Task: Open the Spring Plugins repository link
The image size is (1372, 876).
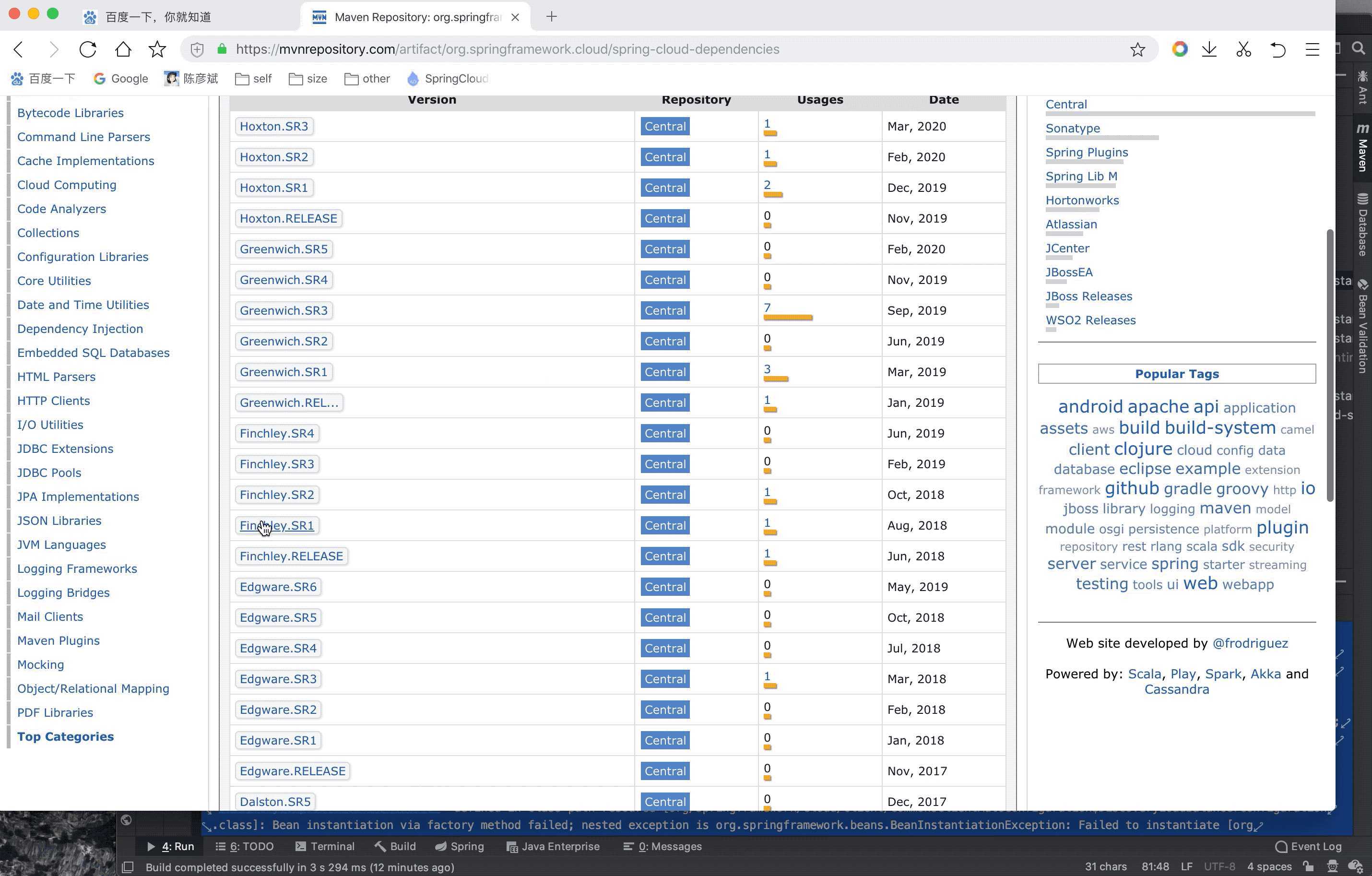Action: click(x=1087, y=152)
